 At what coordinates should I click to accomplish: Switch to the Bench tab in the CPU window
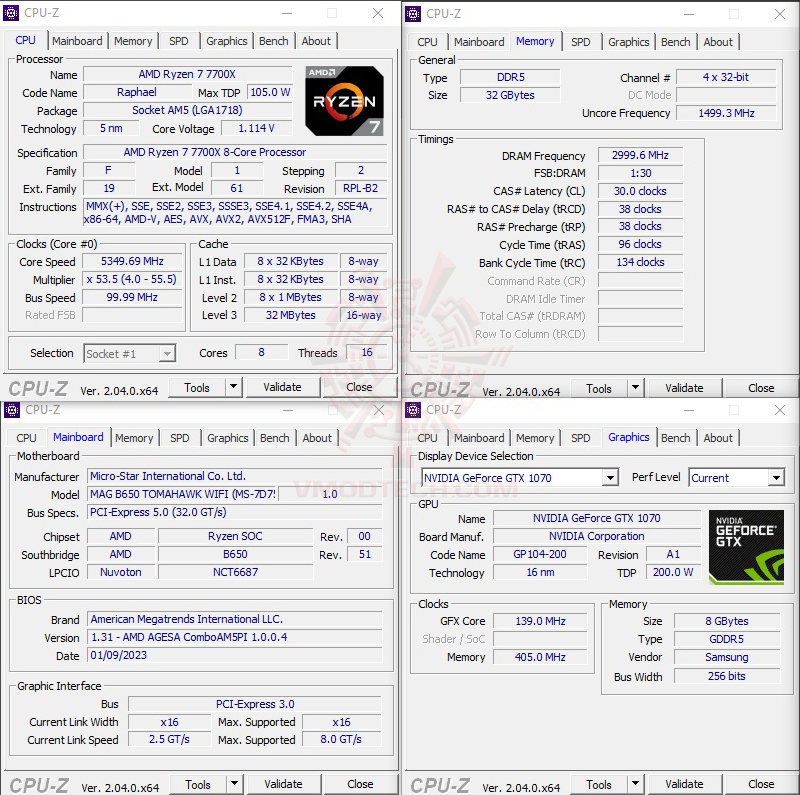point(274,41)
